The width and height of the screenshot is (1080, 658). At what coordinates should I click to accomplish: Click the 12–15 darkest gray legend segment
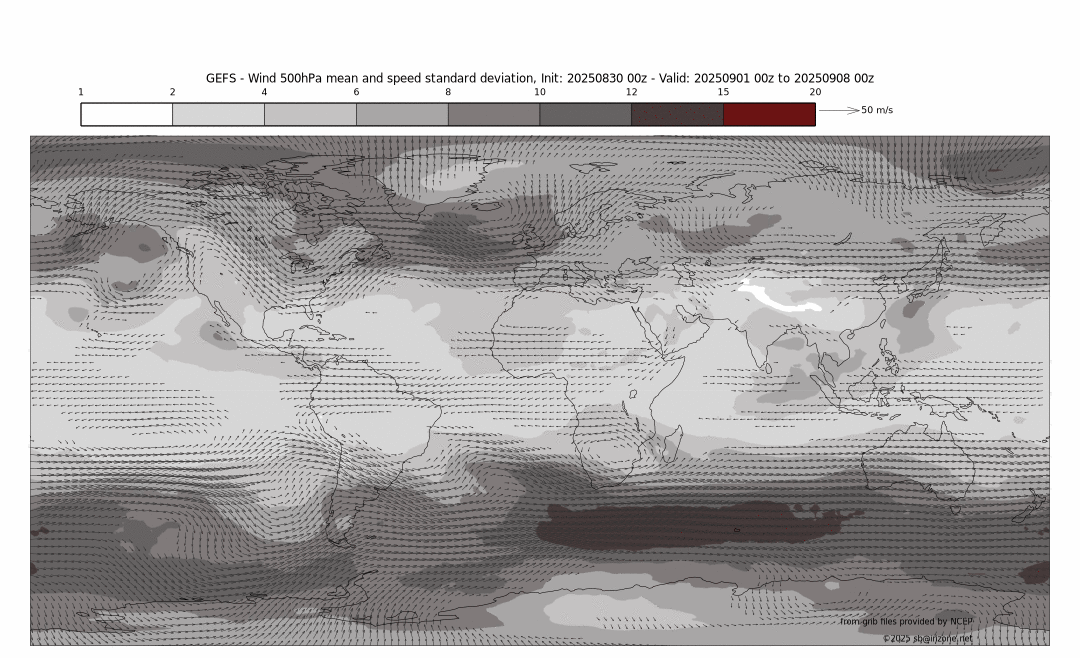[677, 114]
